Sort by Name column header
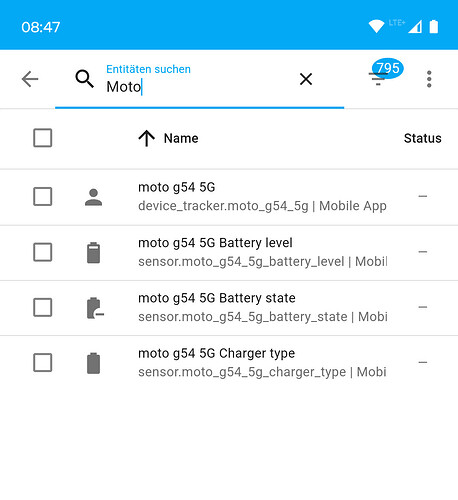The height and width of the screenshot is (500, 458). pos(181,138)
